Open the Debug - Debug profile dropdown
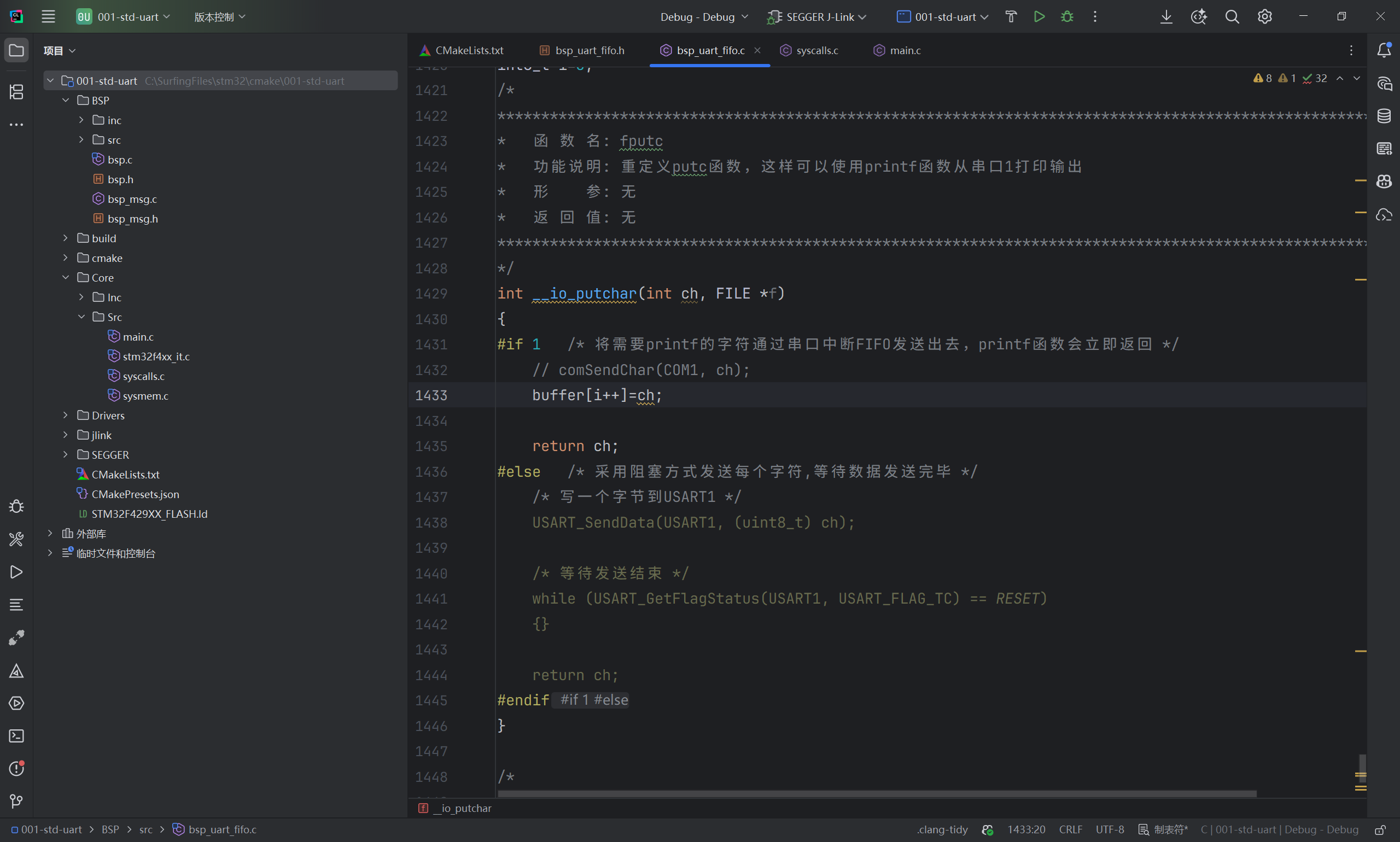Image resolution: width=1400 pixels, height=842 pixels. point(704,17)
